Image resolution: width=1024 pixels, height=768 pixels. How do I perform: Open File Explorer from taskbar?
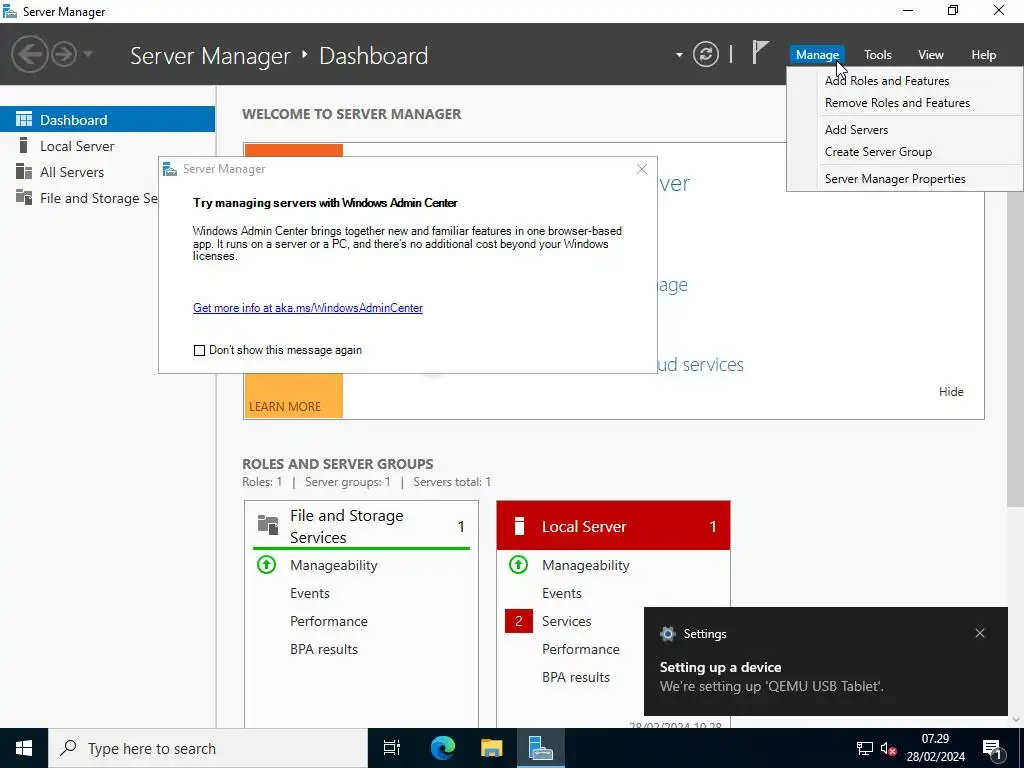tap(492, 748)
